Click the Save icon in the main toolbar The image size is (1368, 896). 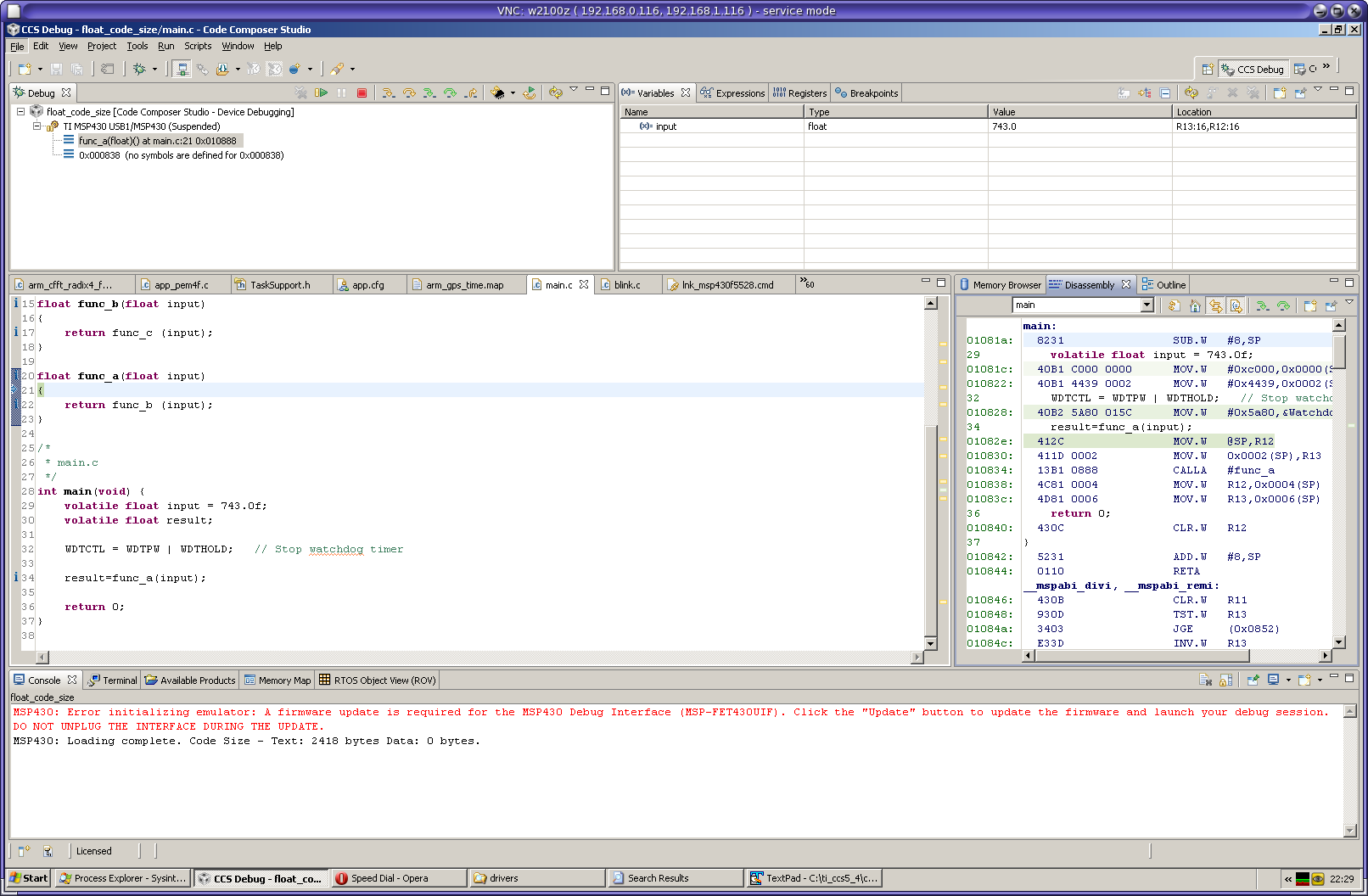[x=56, y=69]
